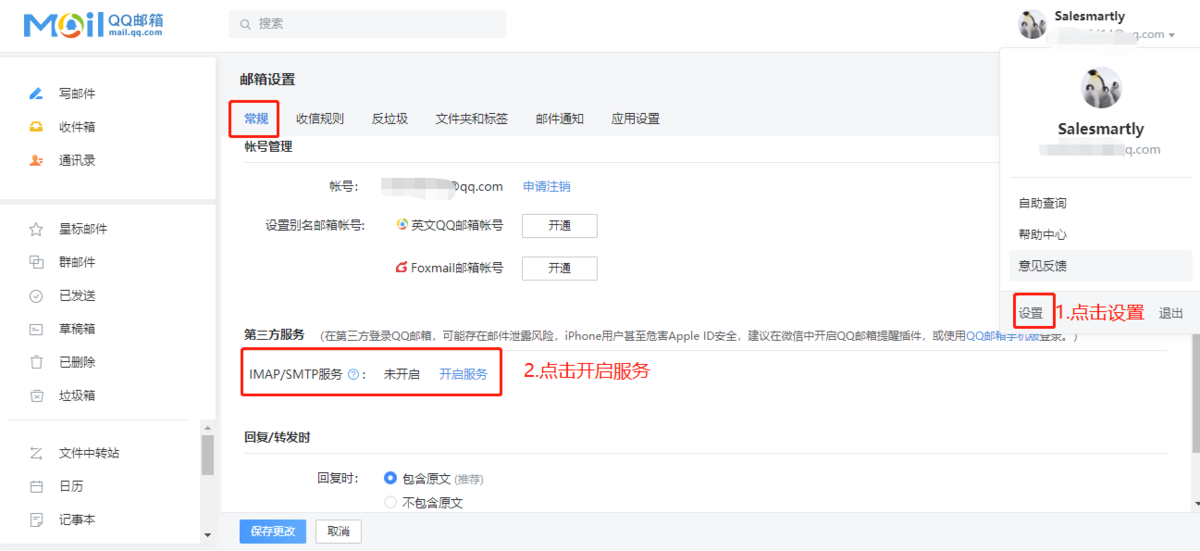The width and height of the screenshot is (1200, 551).
Task: Go to the 邮件通知 tab
Action: tap(560, 119)
